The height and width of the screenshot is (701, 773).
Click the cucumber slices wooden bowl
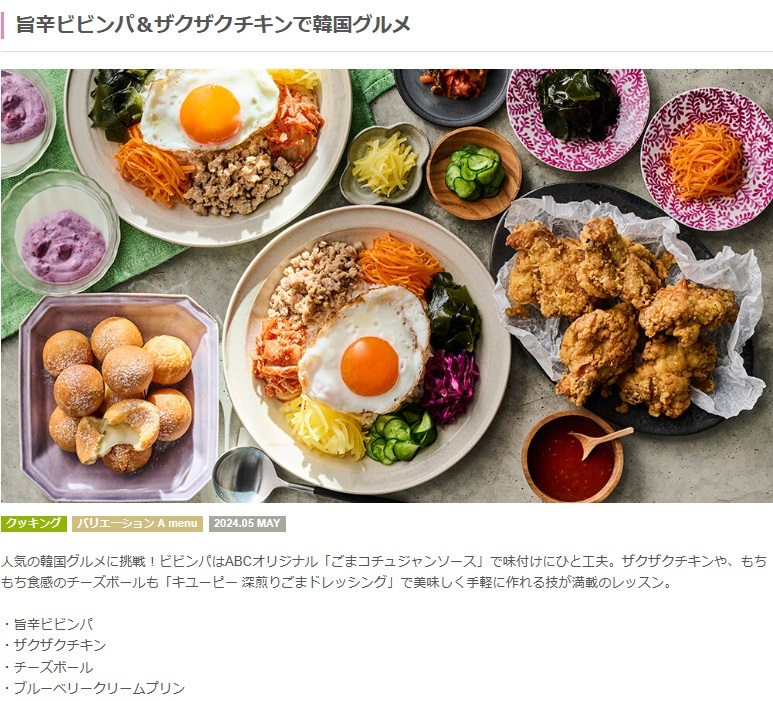coord(474,173)
